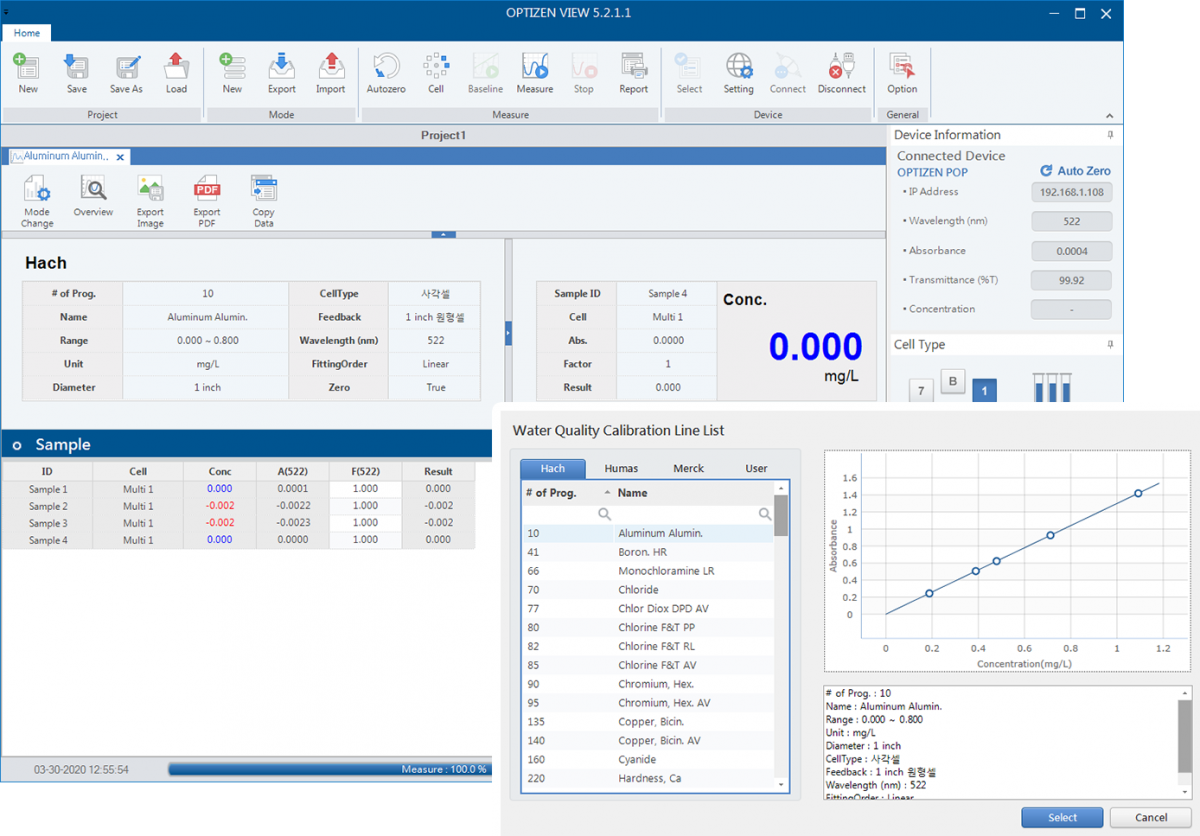Viewport: 1200px width, 836px height.
Task: Select the Monochloramine LR row
Action: [649, 571]
